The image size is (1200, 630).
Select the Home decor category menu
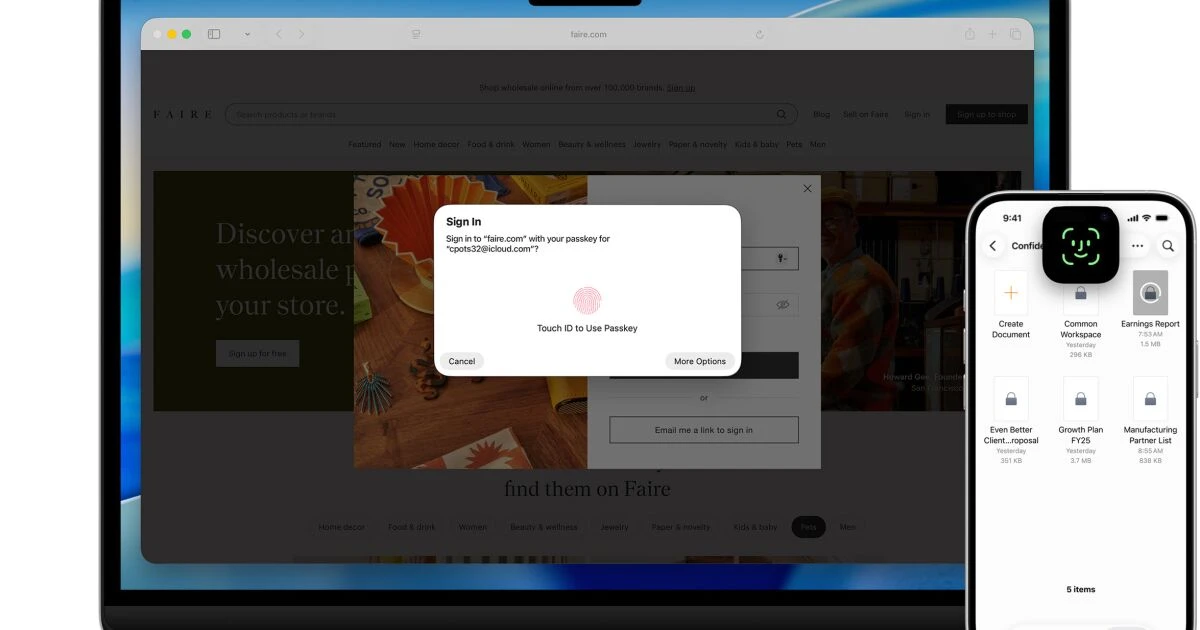437,144
